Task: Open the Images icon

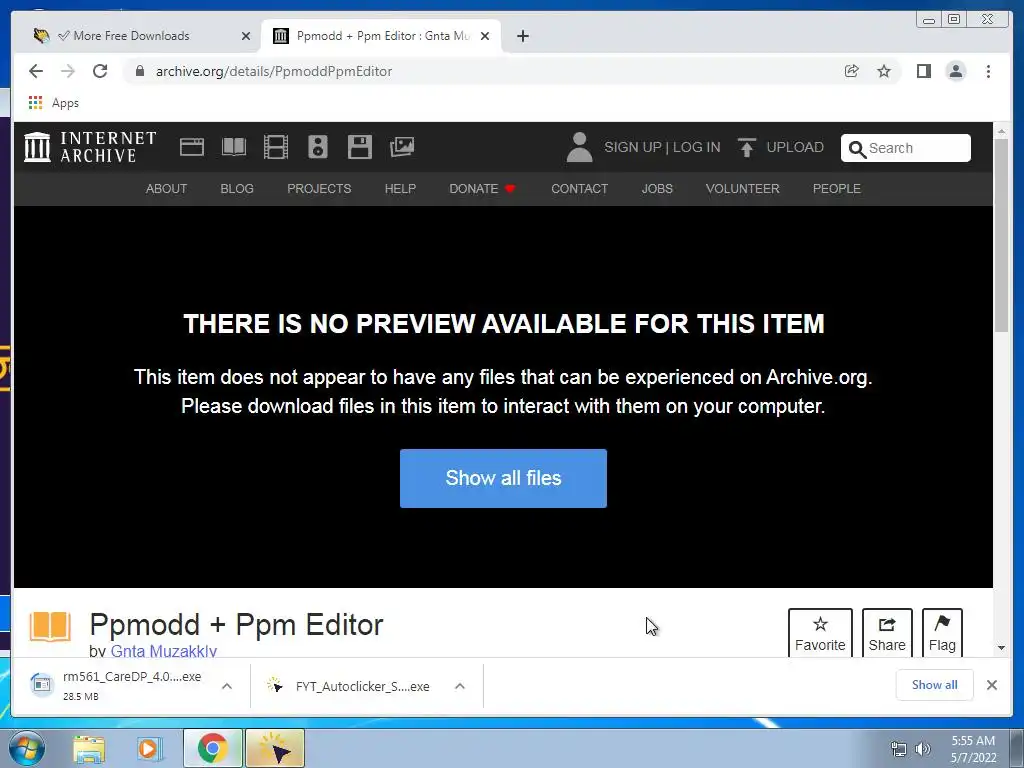Action: click(402, 147)
